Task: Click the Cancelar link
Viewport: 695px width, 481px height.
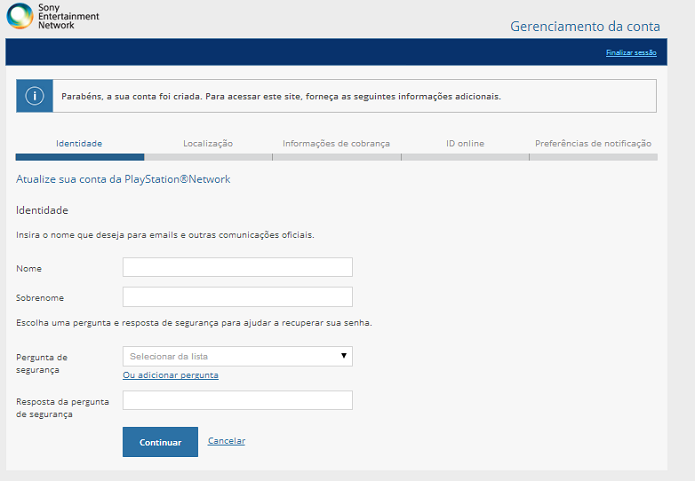Action: click(226, 441)
